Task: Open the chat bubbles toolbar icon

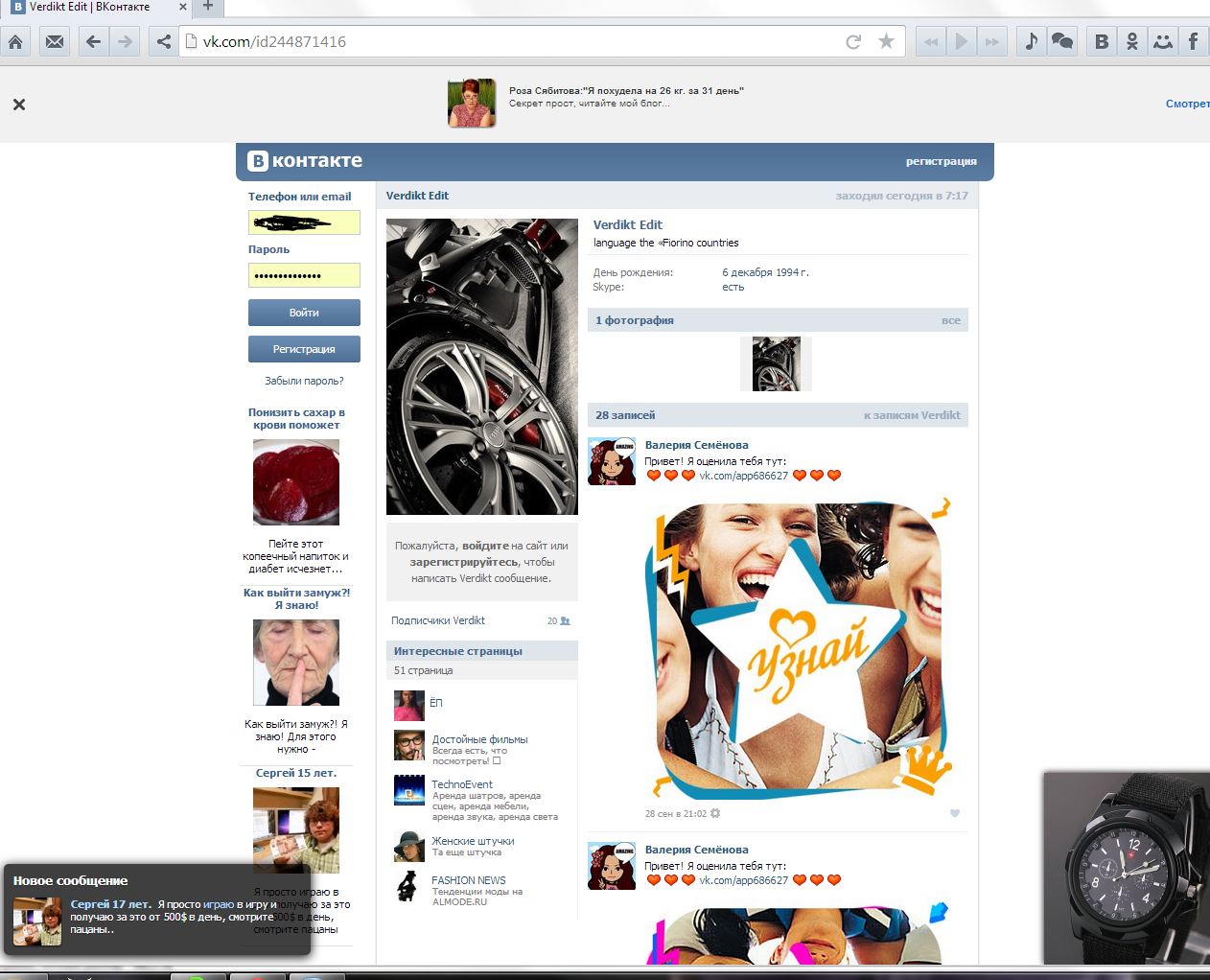Action: click(x=1062, y=41)
